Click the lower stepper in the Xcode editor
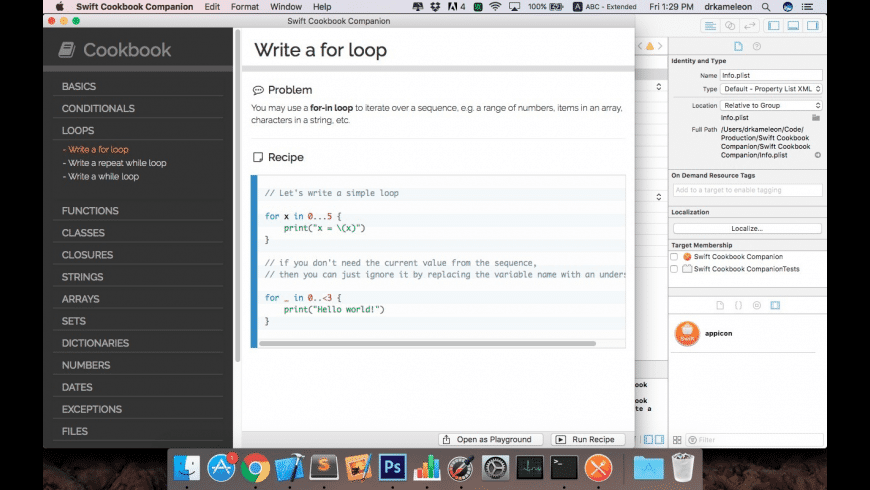The height and width of the screenshot is (490, 870). click(659, 196)
